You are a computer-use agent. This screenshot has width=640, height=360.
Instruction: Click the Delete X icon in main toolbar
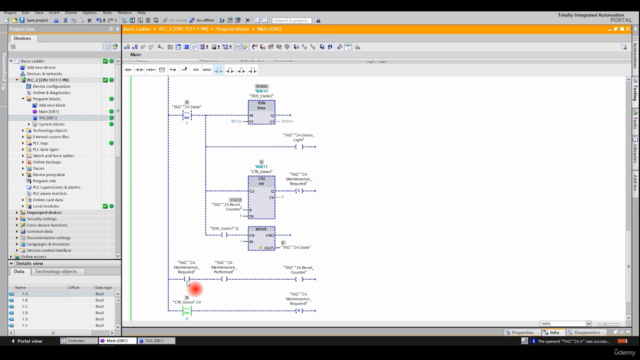pos(89,20)
